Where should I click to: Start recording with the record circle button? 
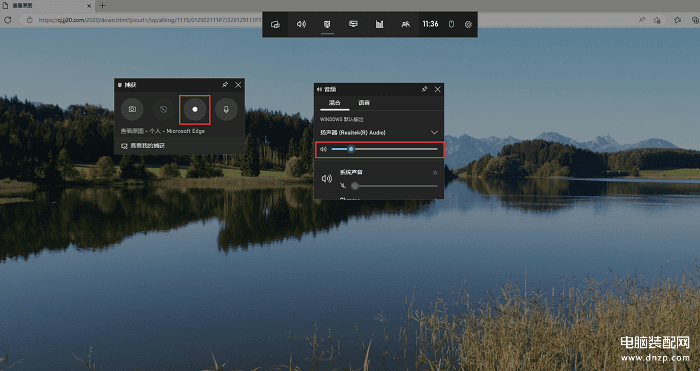click(x=195, y=109)
